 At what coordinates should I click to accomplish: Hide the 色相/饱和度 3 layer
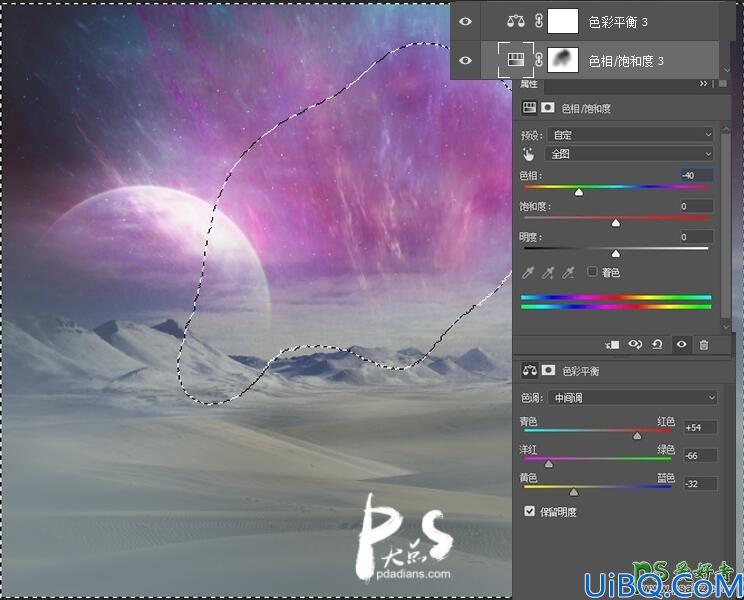click(x=465, y=61)
